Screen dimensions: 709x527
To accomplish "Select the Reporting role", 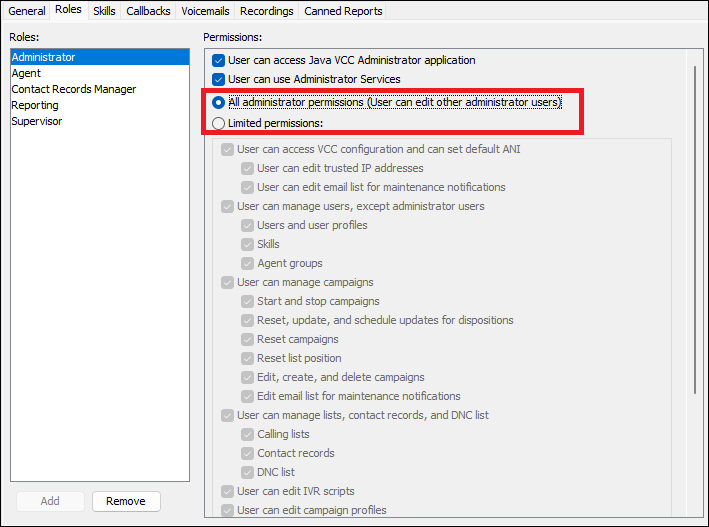I will 99,105.
